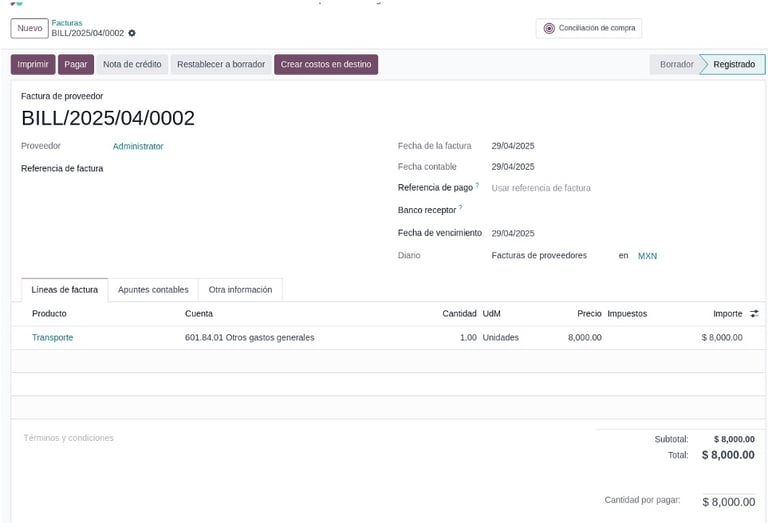The width and height of the screenshot is (768, 531).
Task: Click the Total amount
Action: click(728, 455)
